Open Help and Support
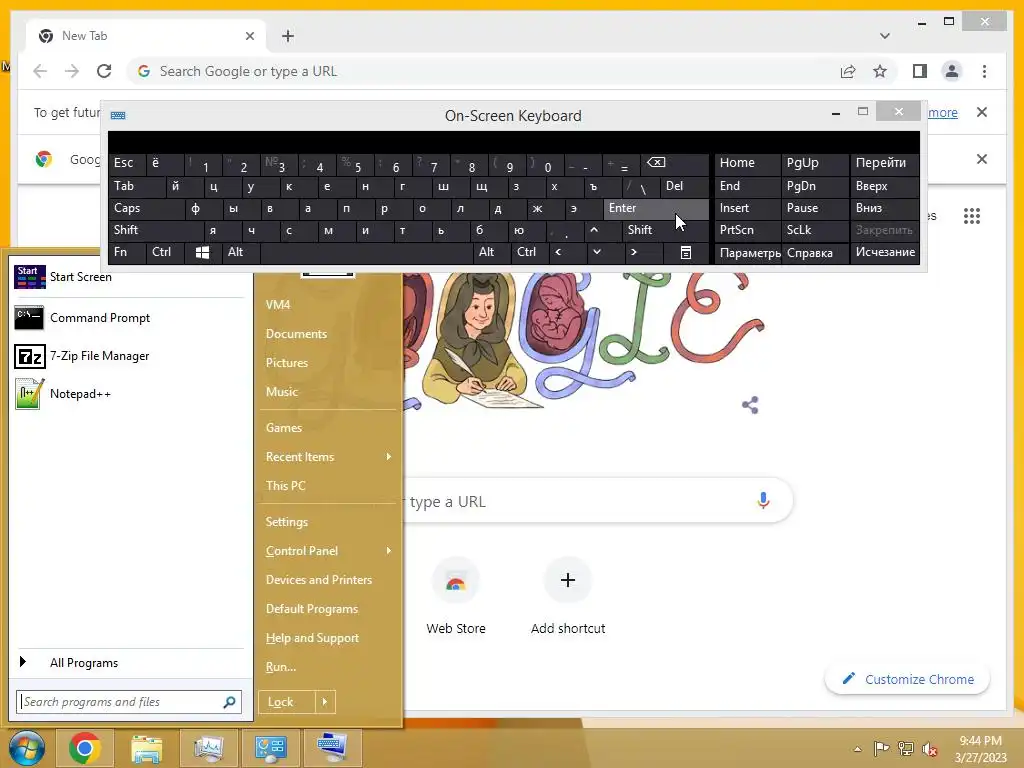The image size is (1024, 768). point(312,638)
